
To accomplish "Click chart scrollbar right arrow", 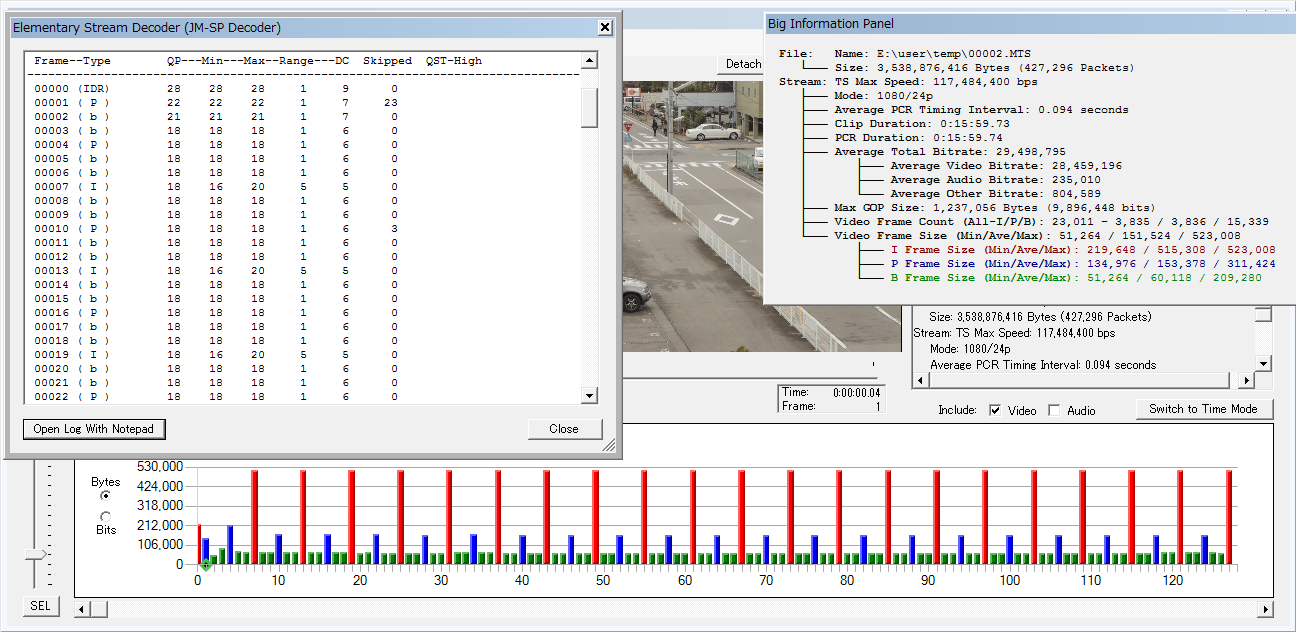I will (1265, 609).
